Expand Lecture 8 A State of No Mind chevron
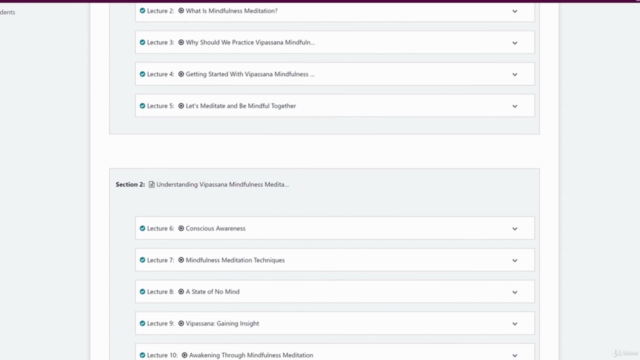This screenshot has width=640, height=360. tap(515, 292)
